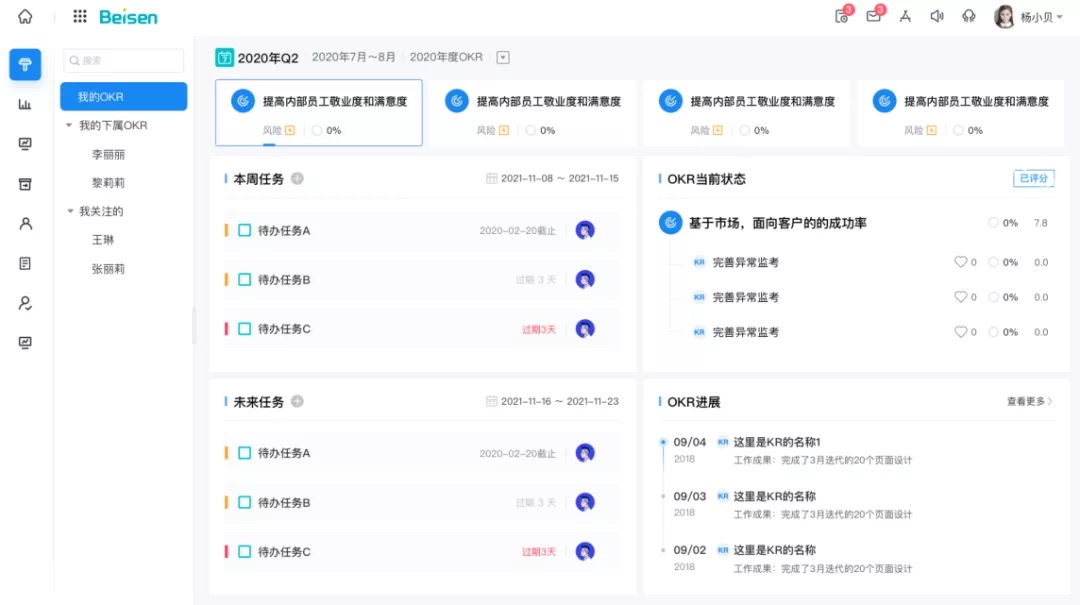
Task: Select 我的OKR in the left panel
Action: tap(123, 96)
